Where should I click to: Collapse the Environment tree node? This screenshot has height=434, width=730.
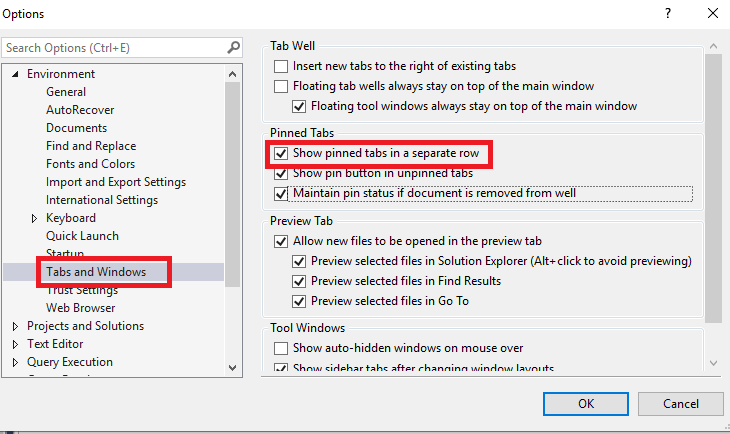(15, 74)
